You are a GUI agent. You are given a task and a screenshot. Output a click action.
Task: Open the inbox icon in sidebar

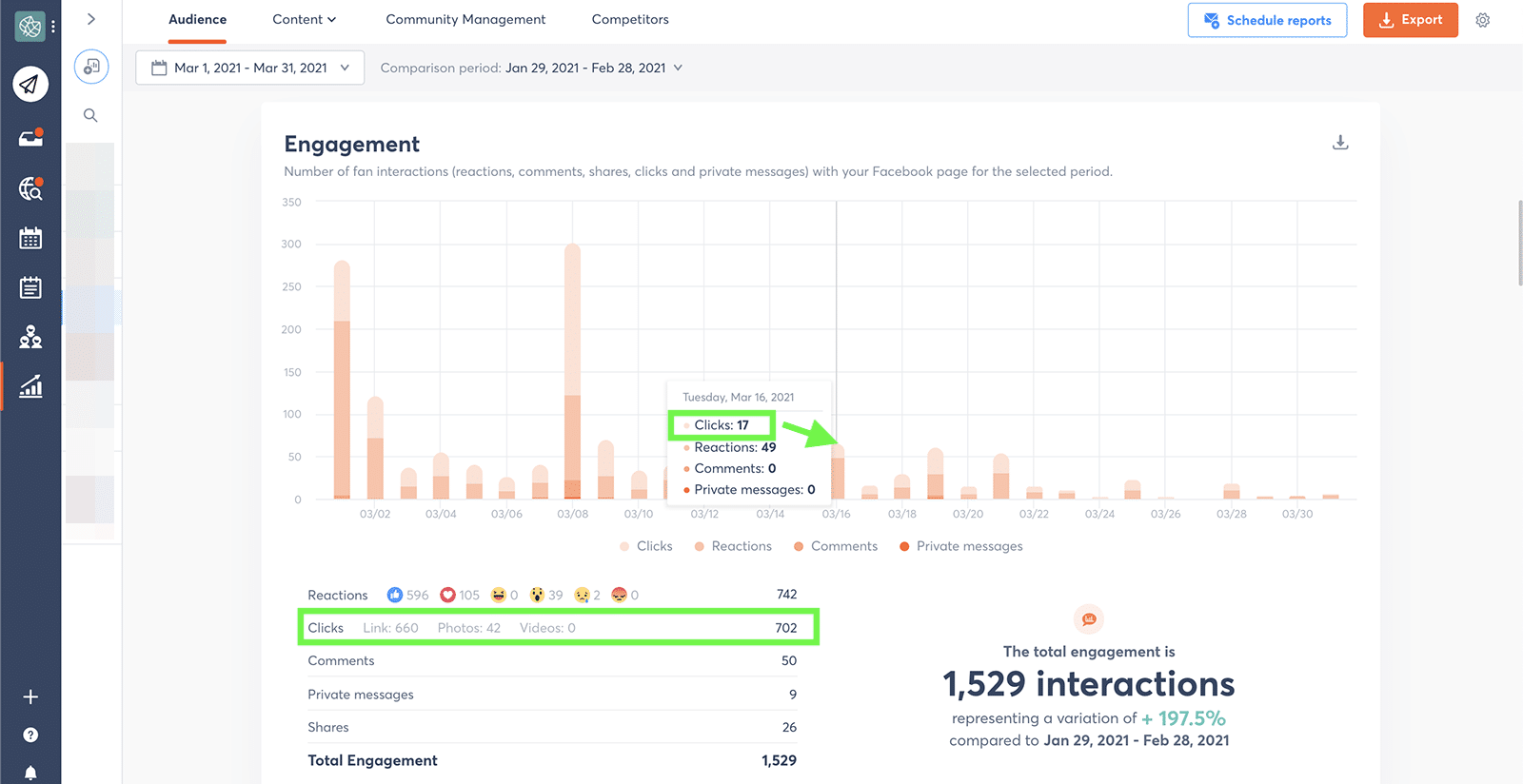click(30, 139)
